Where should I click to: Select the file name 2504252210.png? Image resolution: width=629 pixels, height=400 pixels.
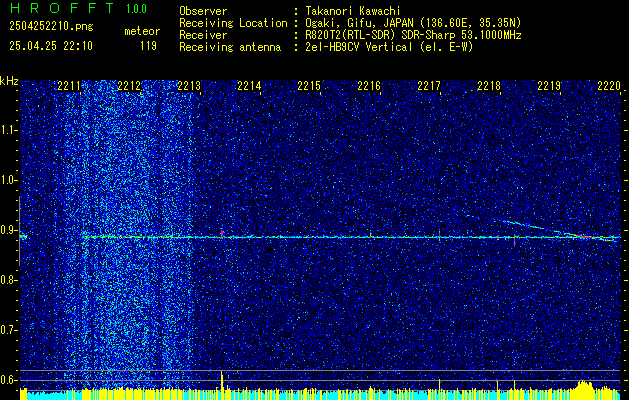51,27
